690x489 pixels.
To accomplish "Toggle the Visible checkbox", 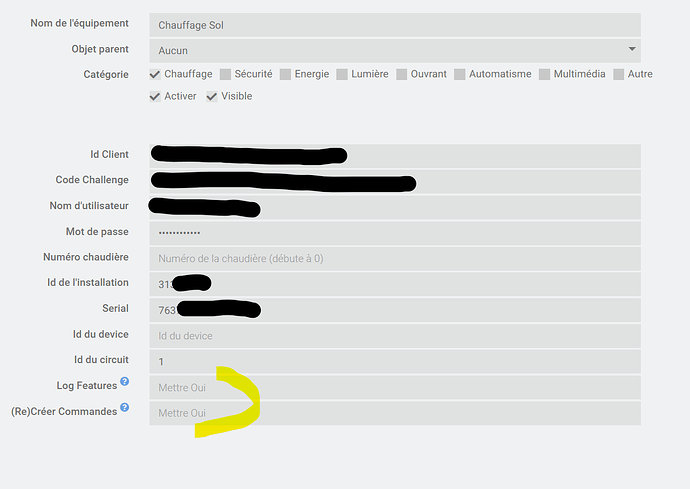I will point(212,96).
